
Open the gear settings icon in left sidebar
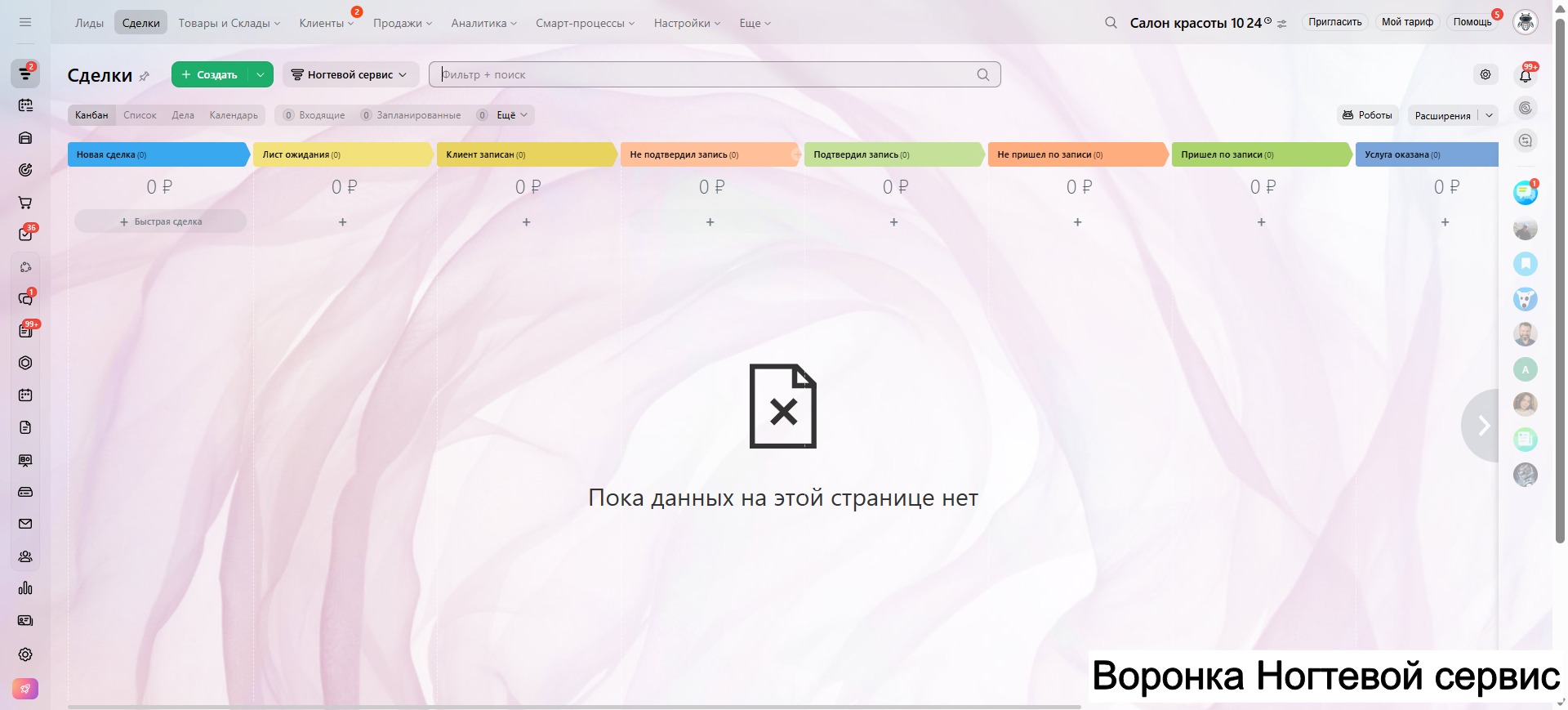pos(25,654)
